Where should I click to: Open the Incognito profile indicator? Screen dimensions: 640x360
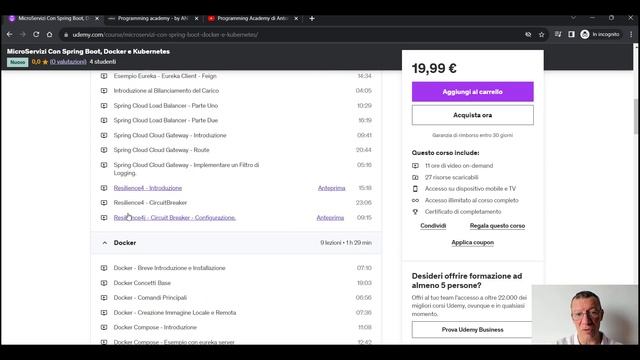600,34
